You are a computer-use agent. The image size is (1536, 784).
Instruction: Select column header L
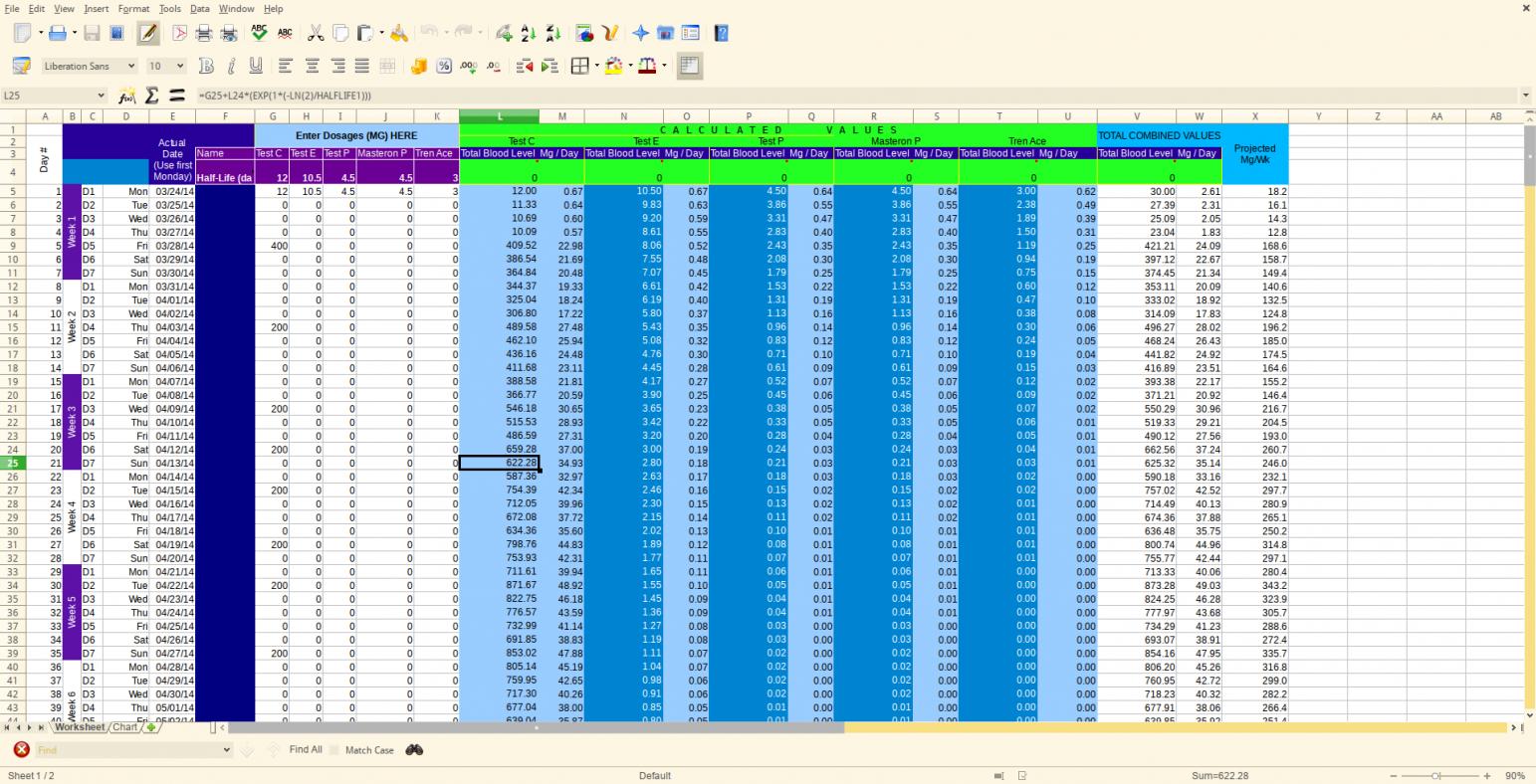click(x=499, y=116)
